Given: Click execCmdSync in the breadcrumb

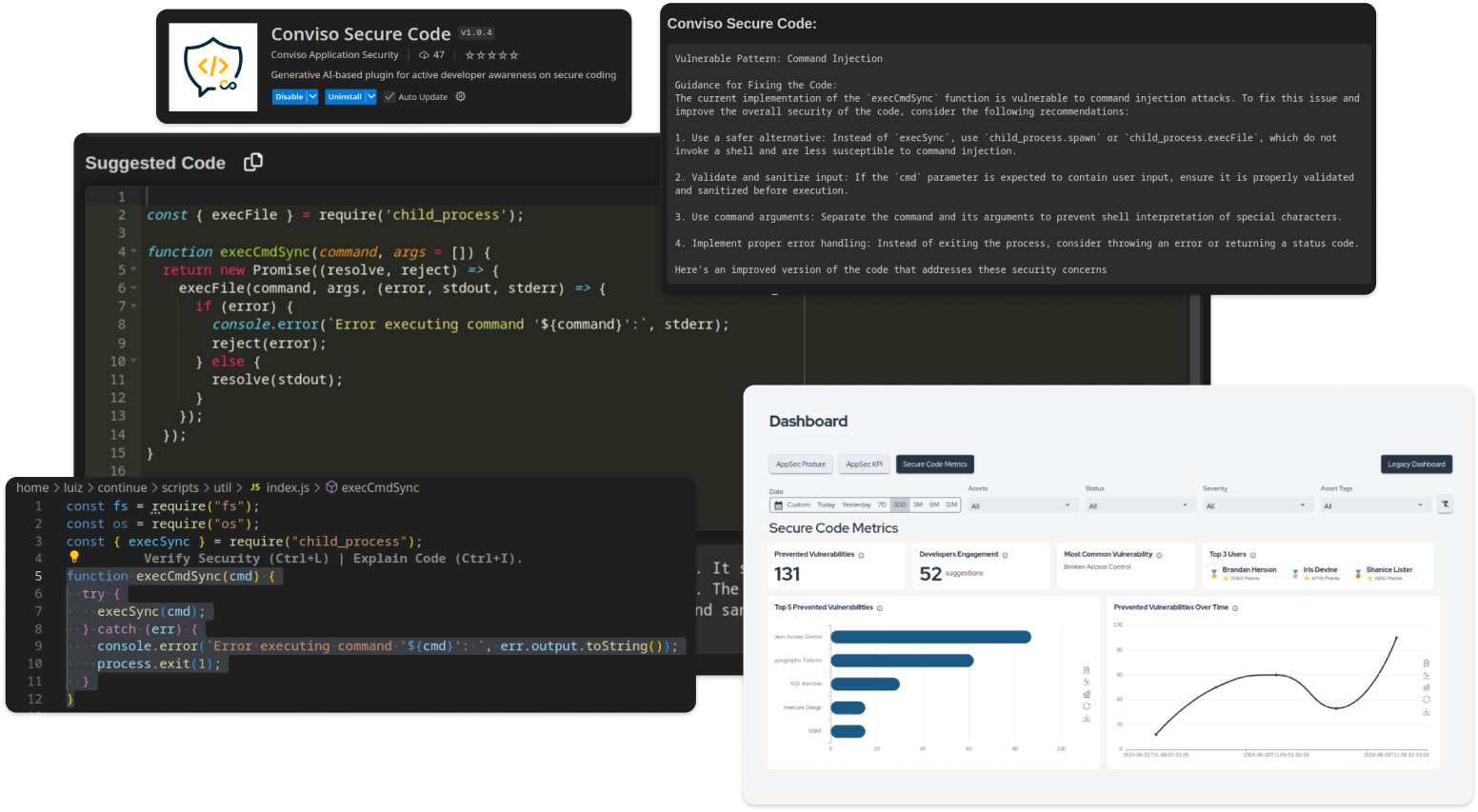Looking at the screenshot, I should pos(380,487).
